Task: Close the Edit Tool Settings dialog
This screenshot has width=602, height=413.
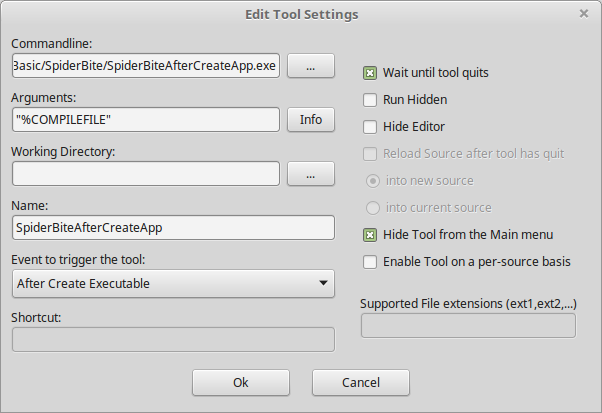Action: click(x=584, y=14)
